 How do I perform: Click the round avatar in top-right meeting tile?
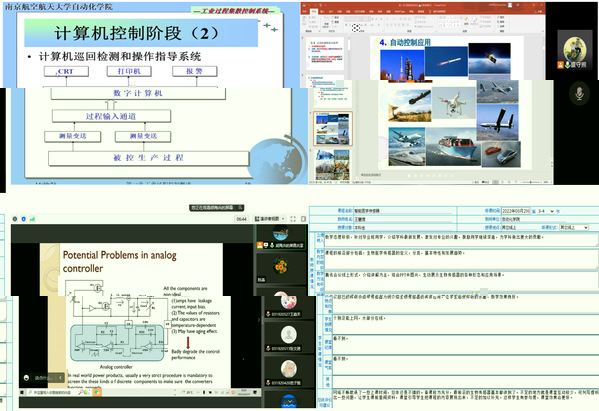tap(575, 49)
